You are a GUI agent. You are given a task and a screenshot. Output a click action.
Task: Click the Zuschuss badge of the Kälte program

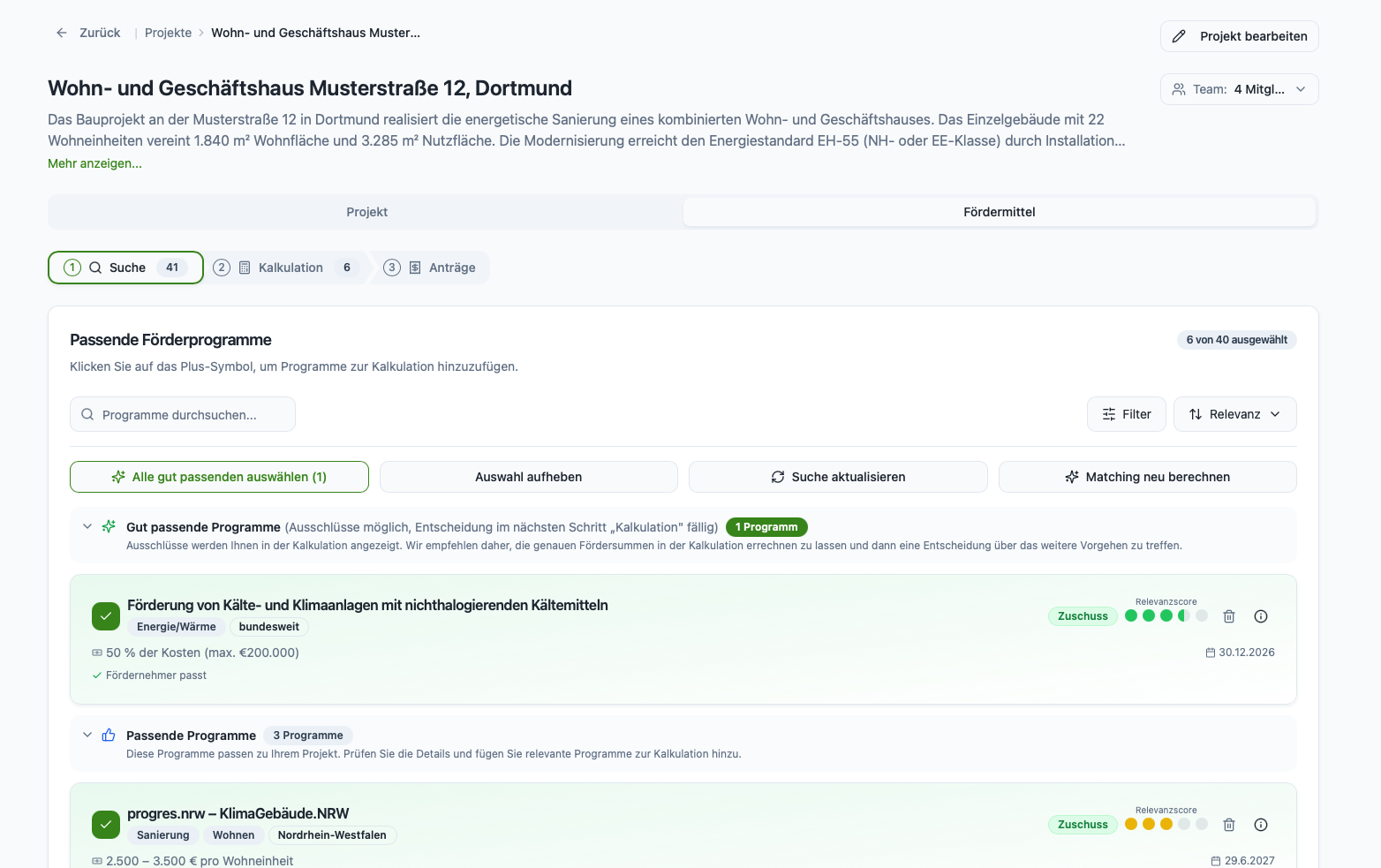click(1083, 616)
